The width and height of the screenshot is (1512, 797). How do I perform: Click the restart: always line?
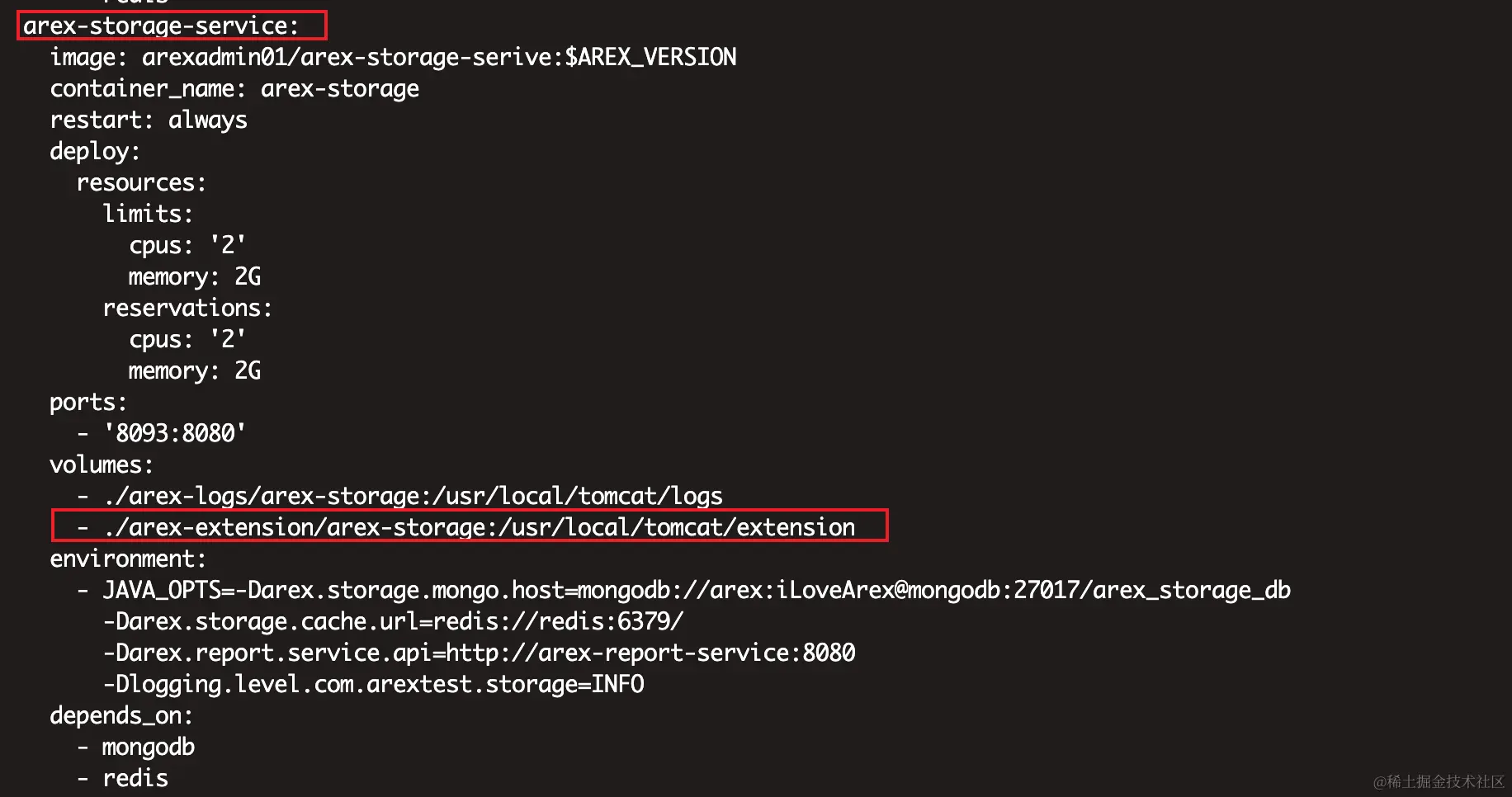pyautogui.click(x=149, y=120)
